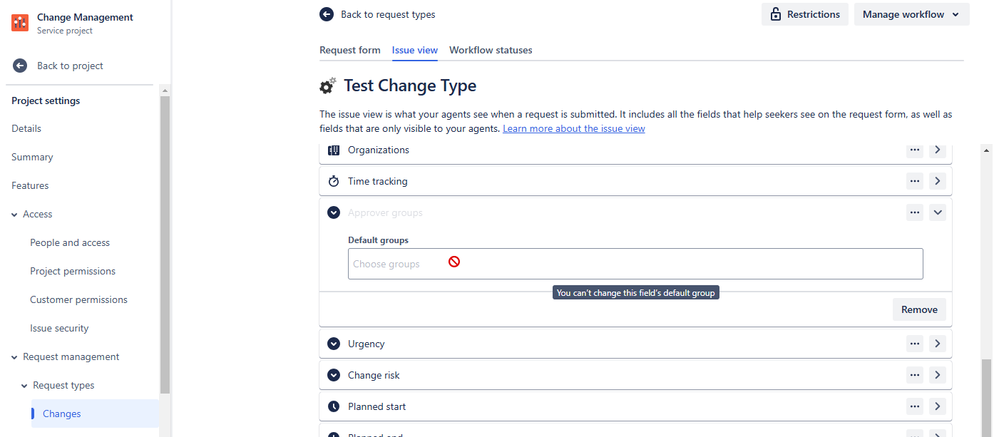This screenshot has width=999, height=437.
Task: Switch to the Request form tab
Action: click(350, 50)
